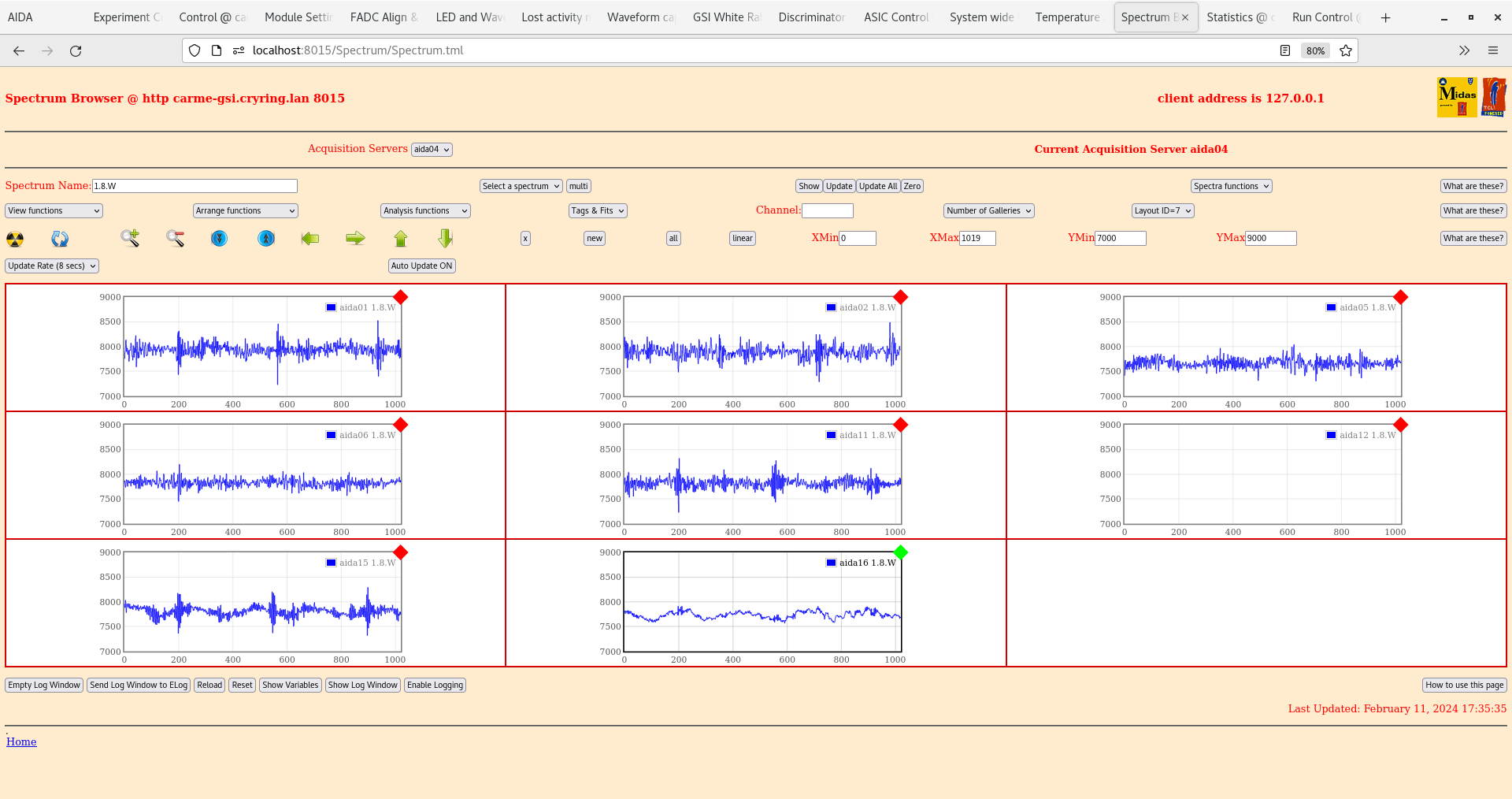Open the Acquisition Servers aida04 dropdown

pyautogui.click(x=432, y=150)
